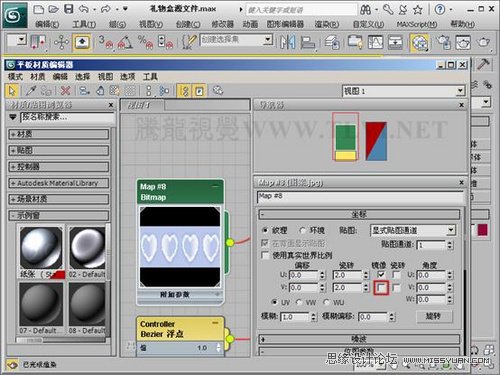This screenshot has height=375, width=500.
Task: Open help with the question mark icon
Action: [440, 10]
